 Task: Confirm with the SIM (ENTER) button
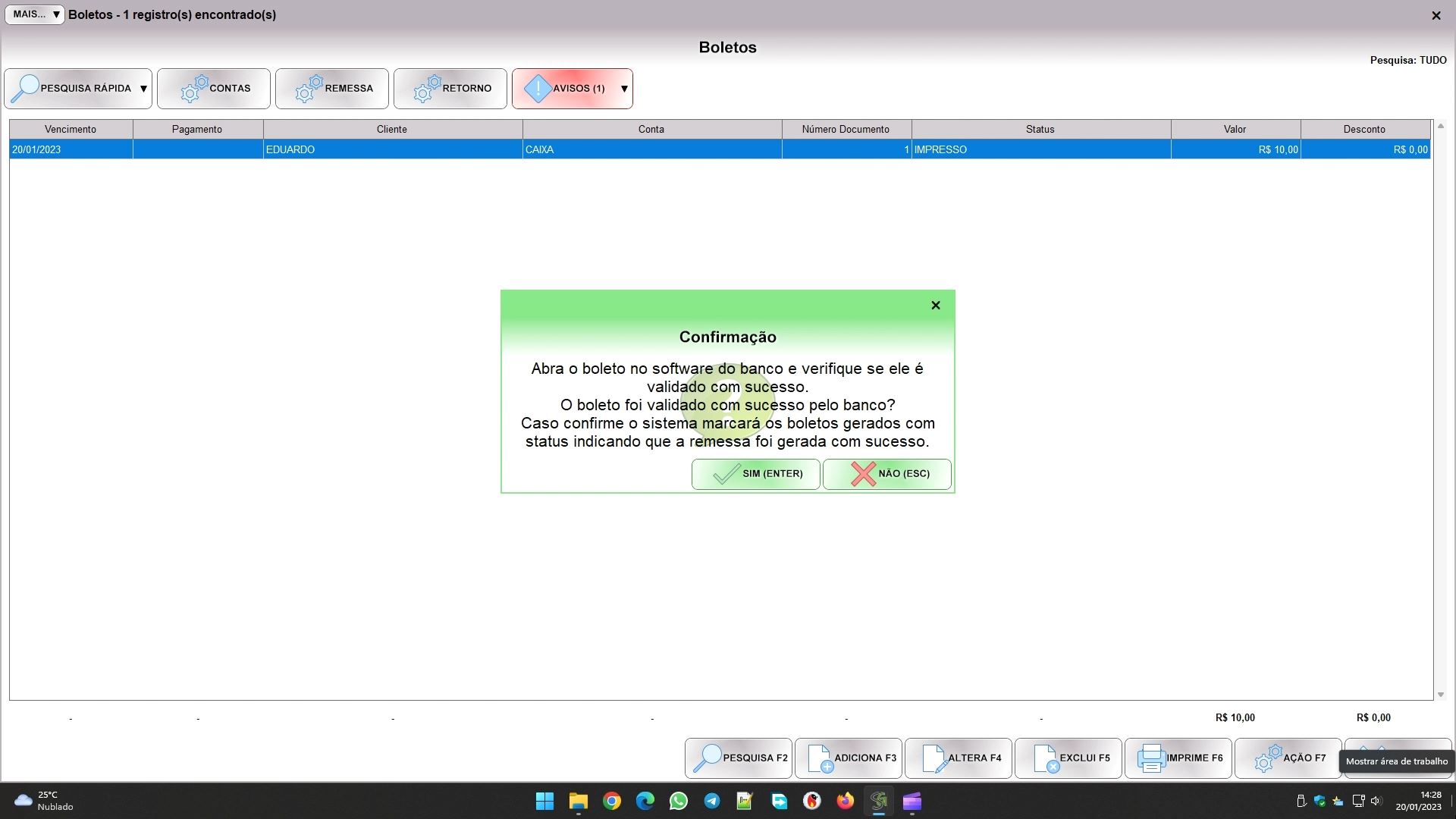coord(755,474)
